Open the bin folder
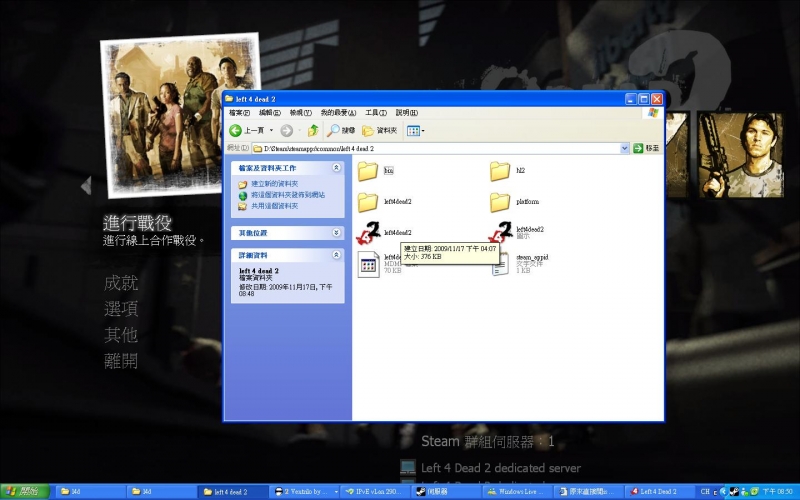 click(x=368, y=171)
